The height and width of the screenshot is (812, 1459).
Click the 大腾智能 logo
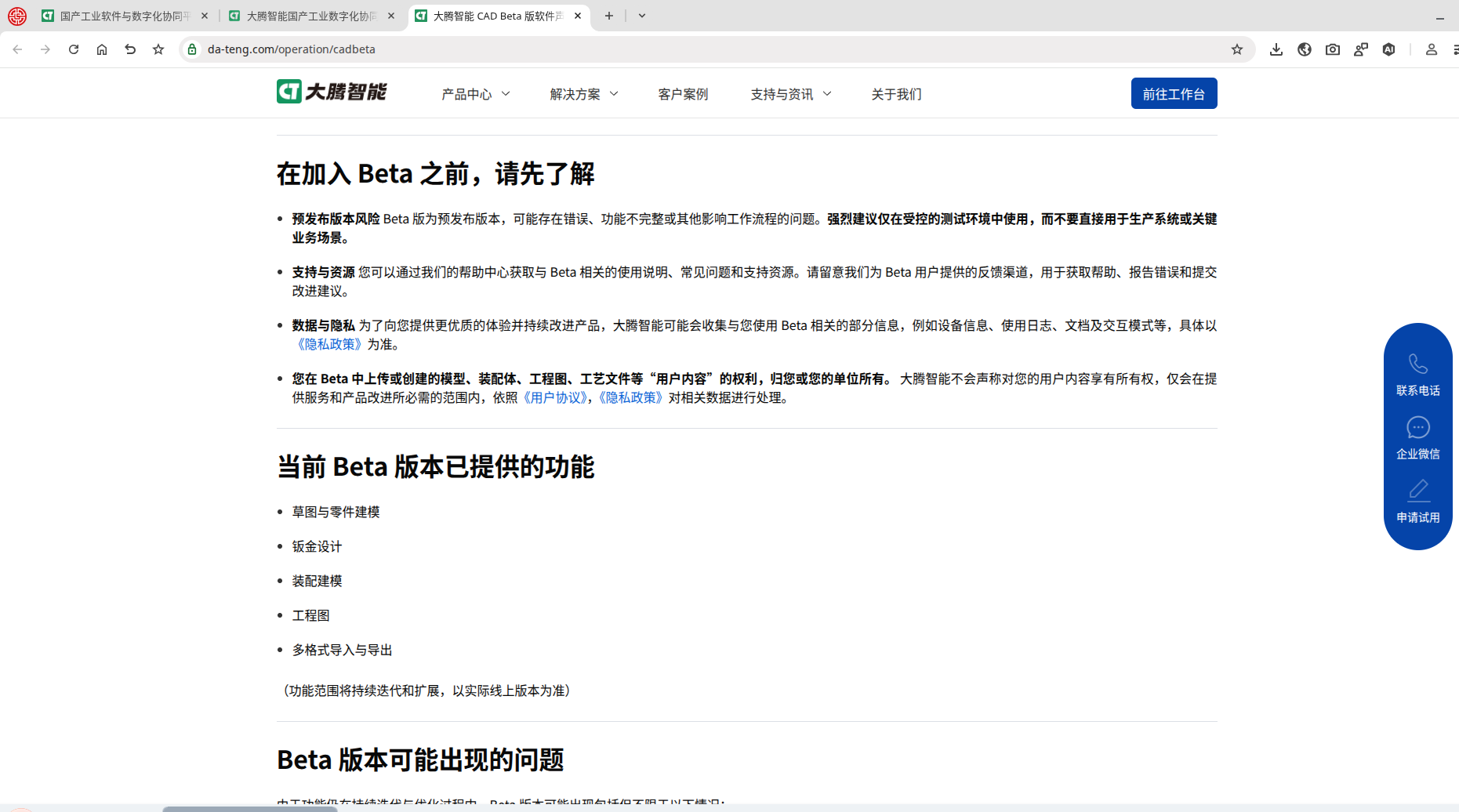[332, 92]
